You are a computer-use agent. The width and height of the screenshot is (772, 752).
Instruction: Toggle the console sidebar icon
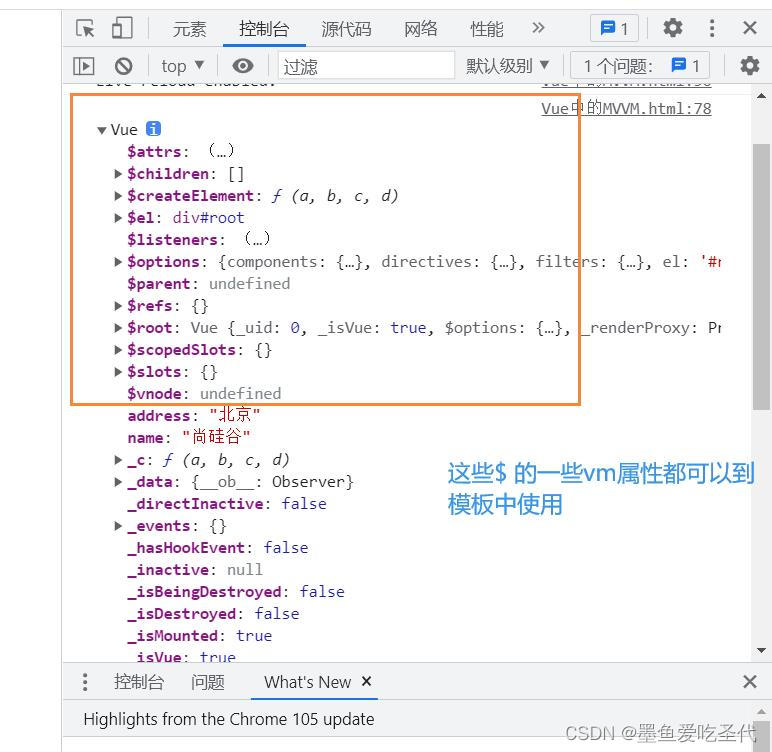[x=84, y=66]
